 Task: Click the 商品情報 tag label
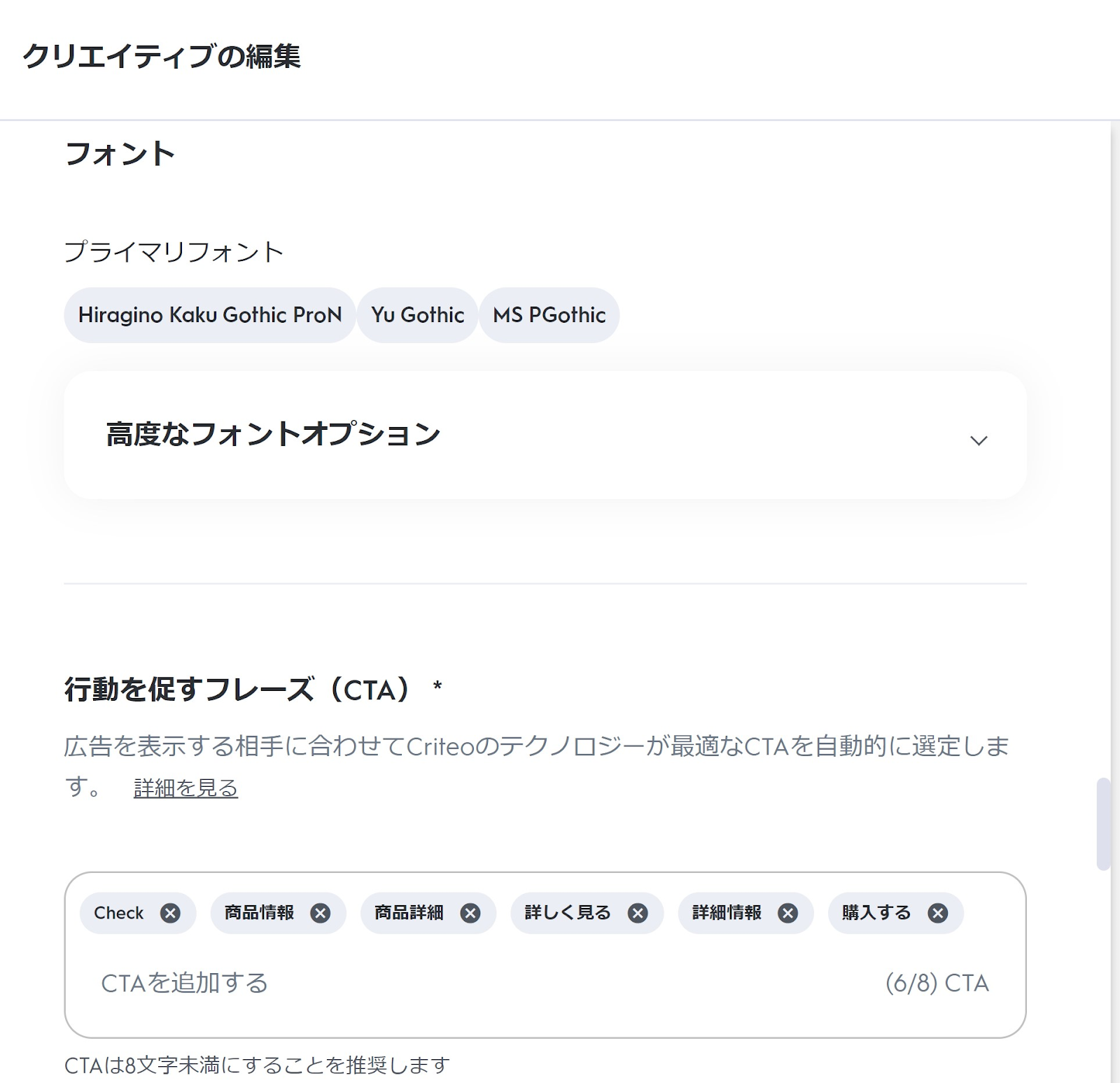click(x=259, y=913)
